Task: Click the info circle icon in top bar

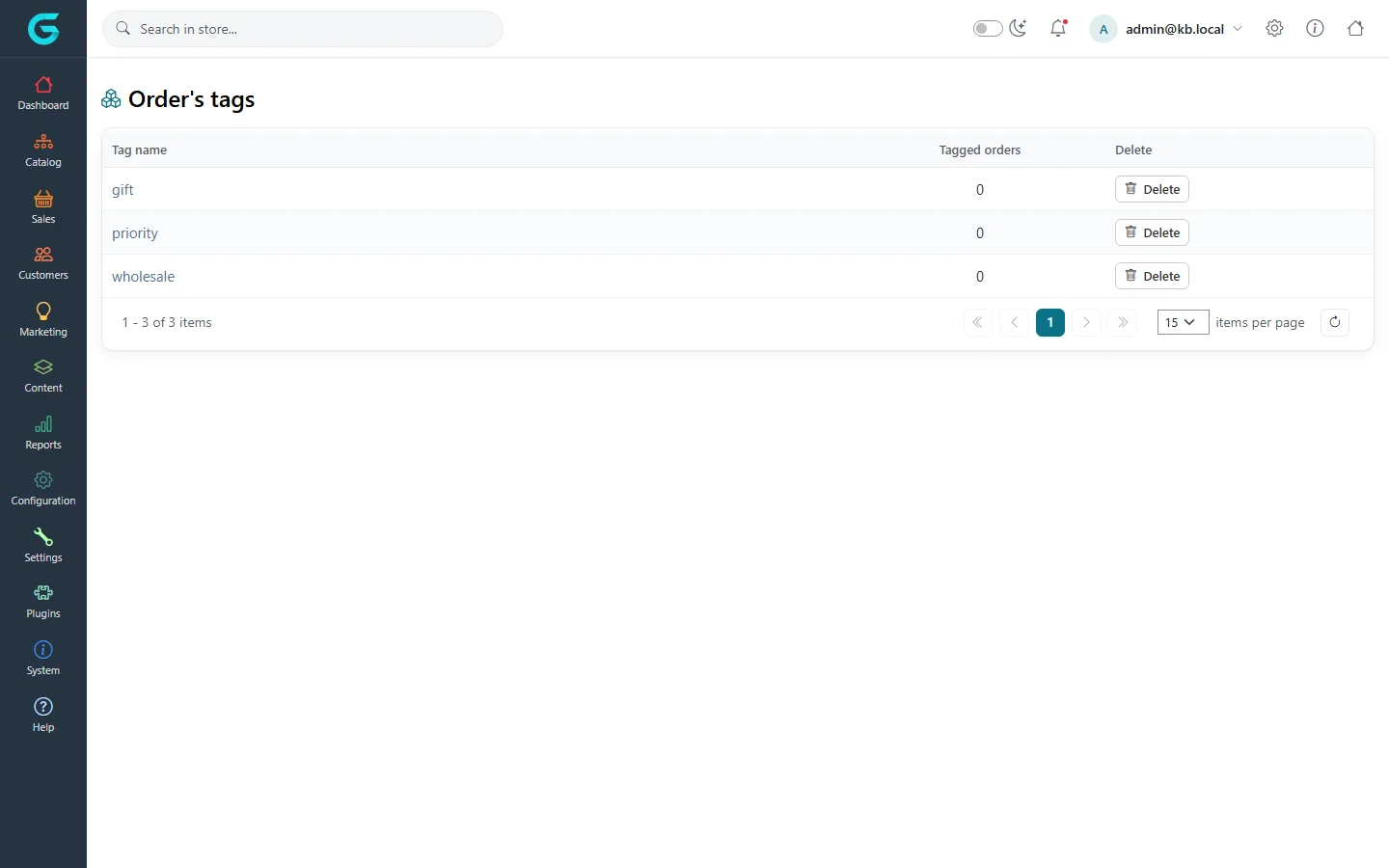Action: (x=1315, y=29)
